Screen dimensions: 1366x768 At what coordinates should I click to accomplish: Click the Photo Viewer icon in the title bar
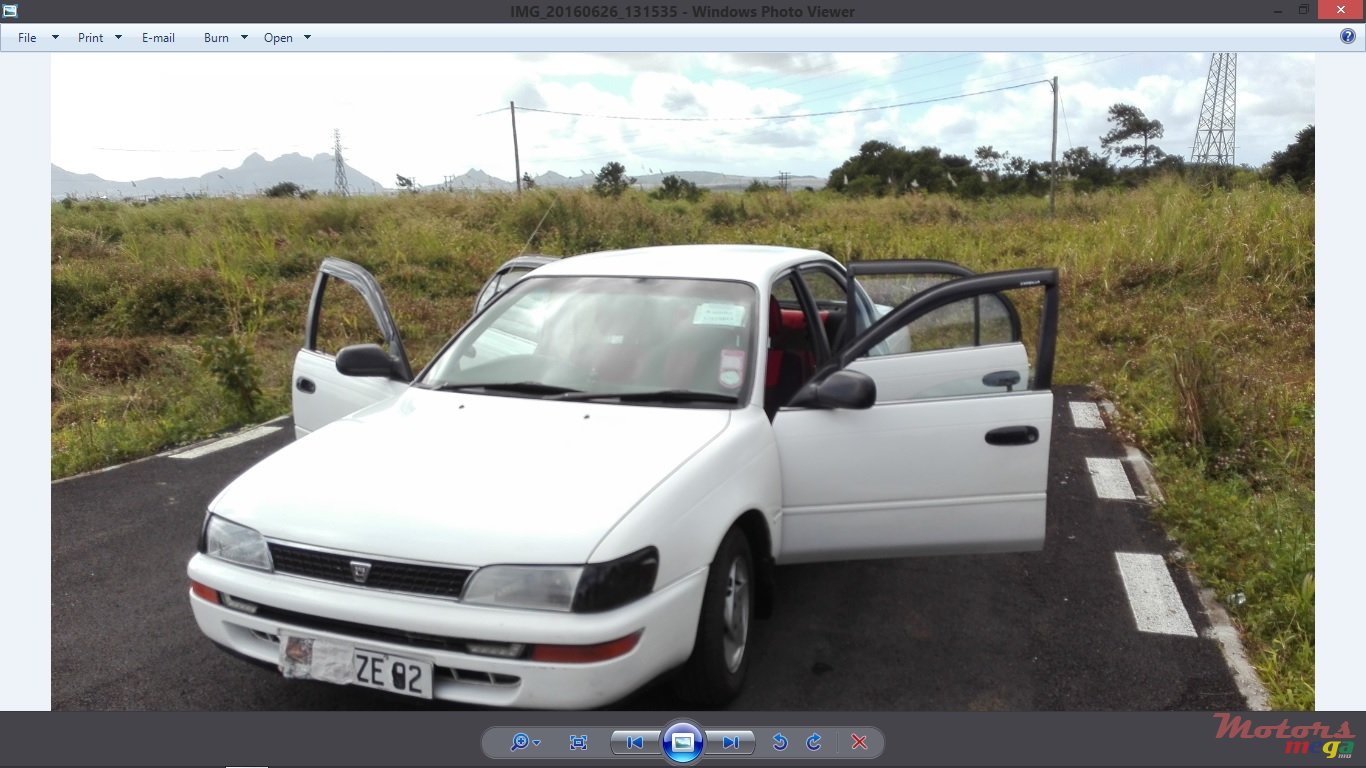10,10
